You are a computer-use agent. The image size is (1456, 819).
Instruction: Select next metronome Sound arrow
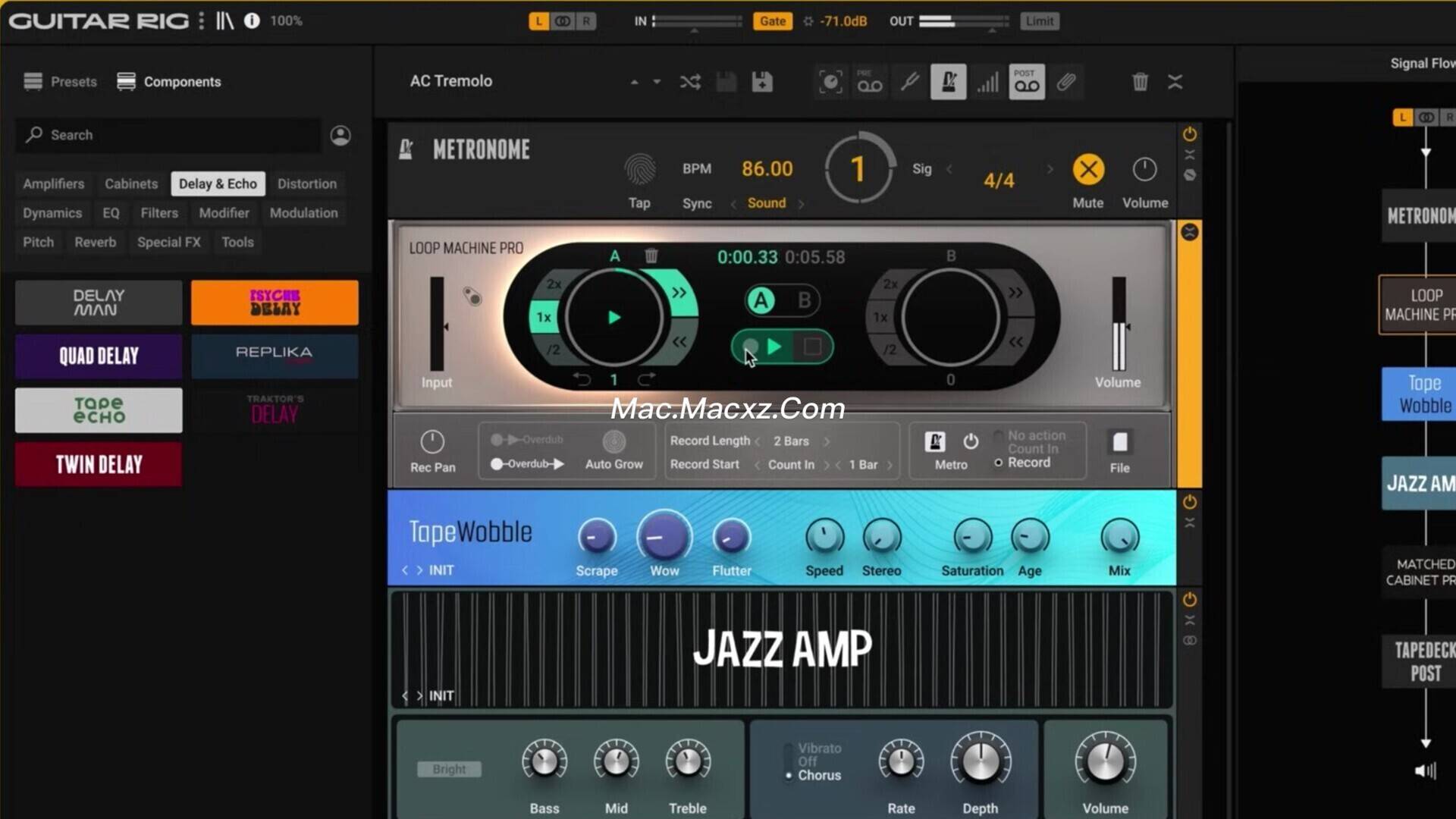(x=801, y=203)
